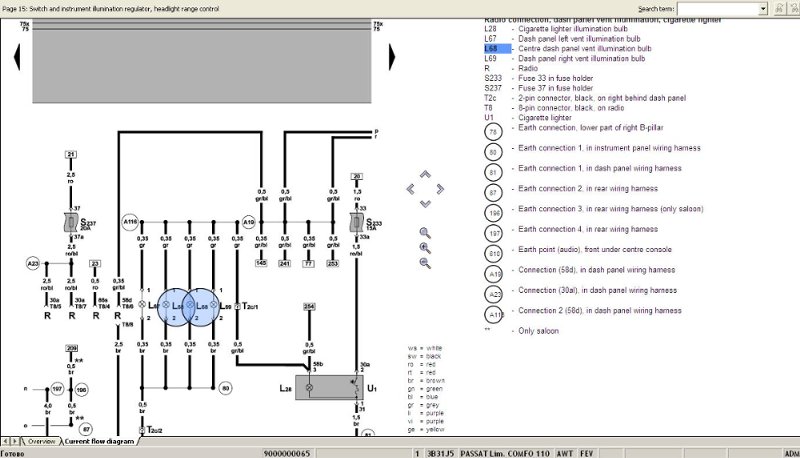
Task: Go to the previous diagram page
Action: tap(17, 57)
